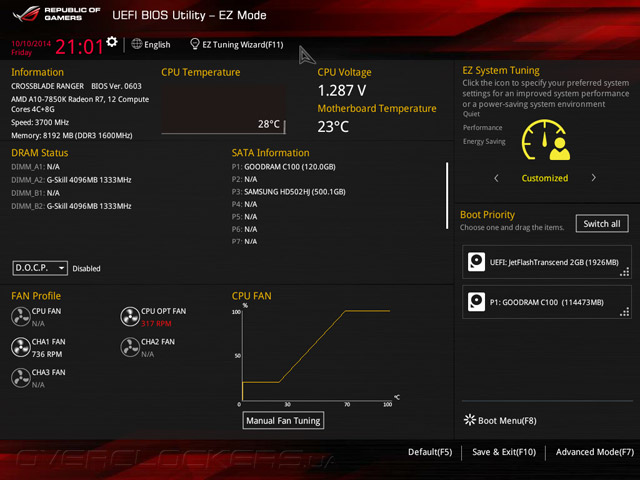Click the DIMM_A1 N/A entry
This screenshot has width=640, height=480.
(36, 167)
